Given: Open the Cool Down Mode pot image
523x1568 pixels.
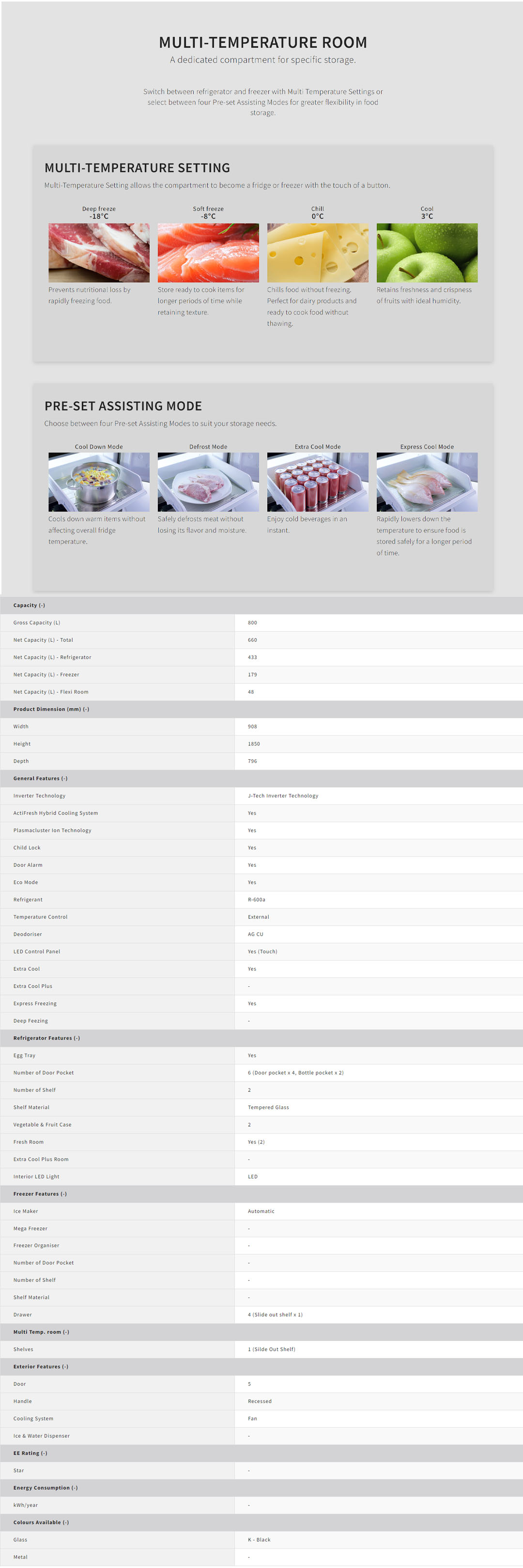Looking at the screenshot, I should point(99,482).
